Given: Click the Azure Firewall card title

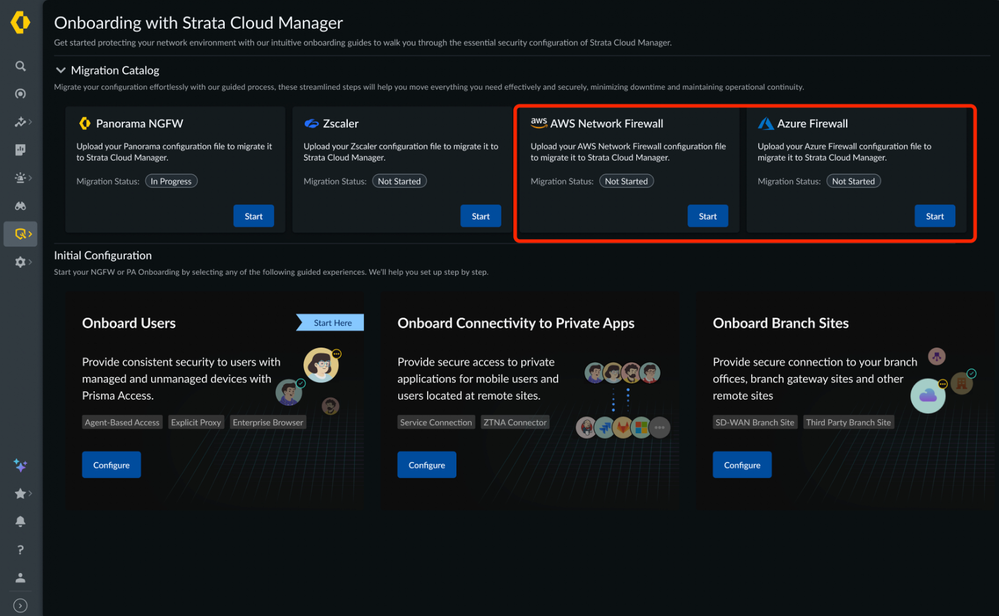Looking at the screenshot, I should (812, 124).
